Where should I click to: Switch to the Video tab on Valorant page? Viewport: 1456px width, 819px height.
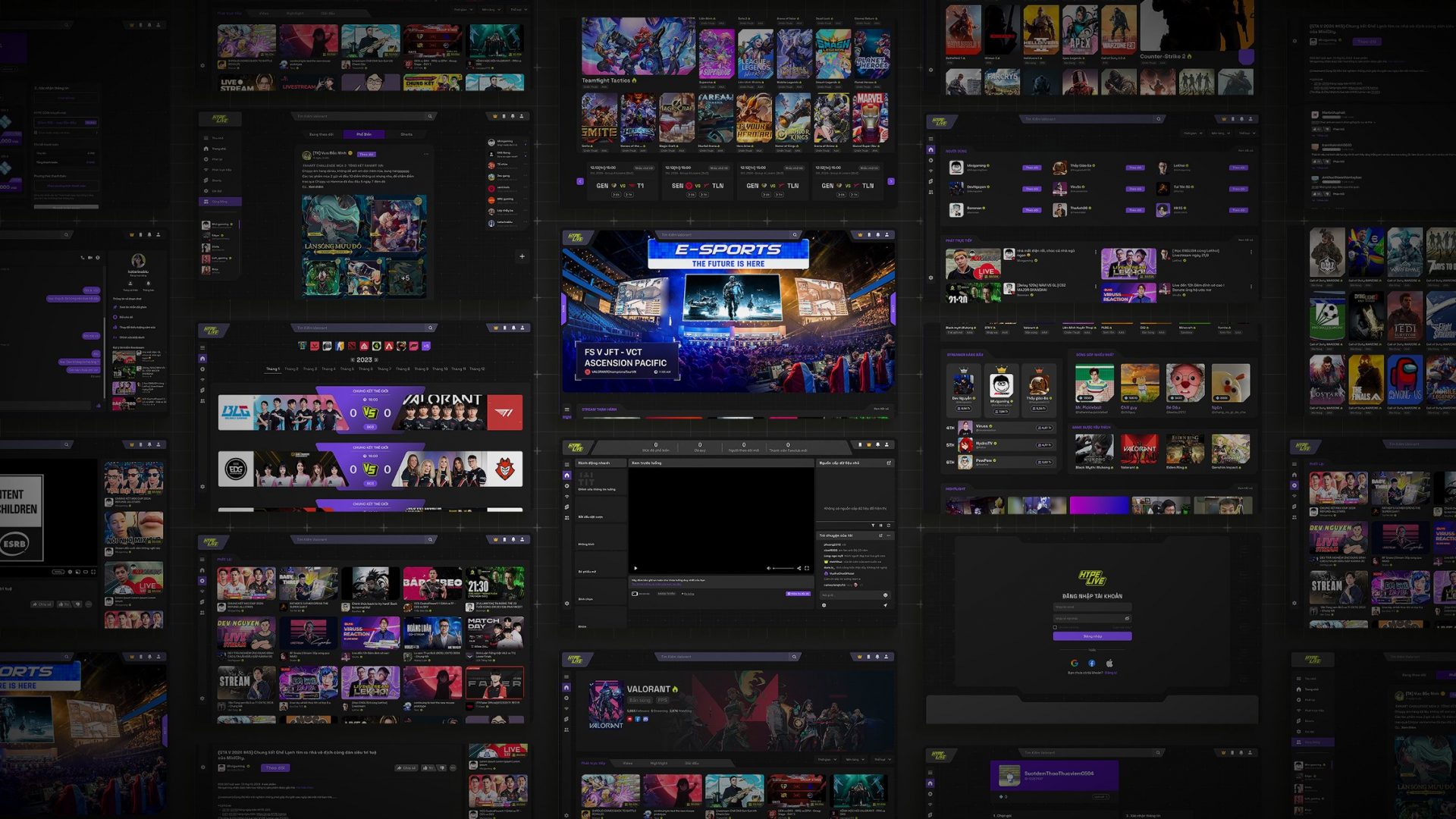[x=628, y=763]
